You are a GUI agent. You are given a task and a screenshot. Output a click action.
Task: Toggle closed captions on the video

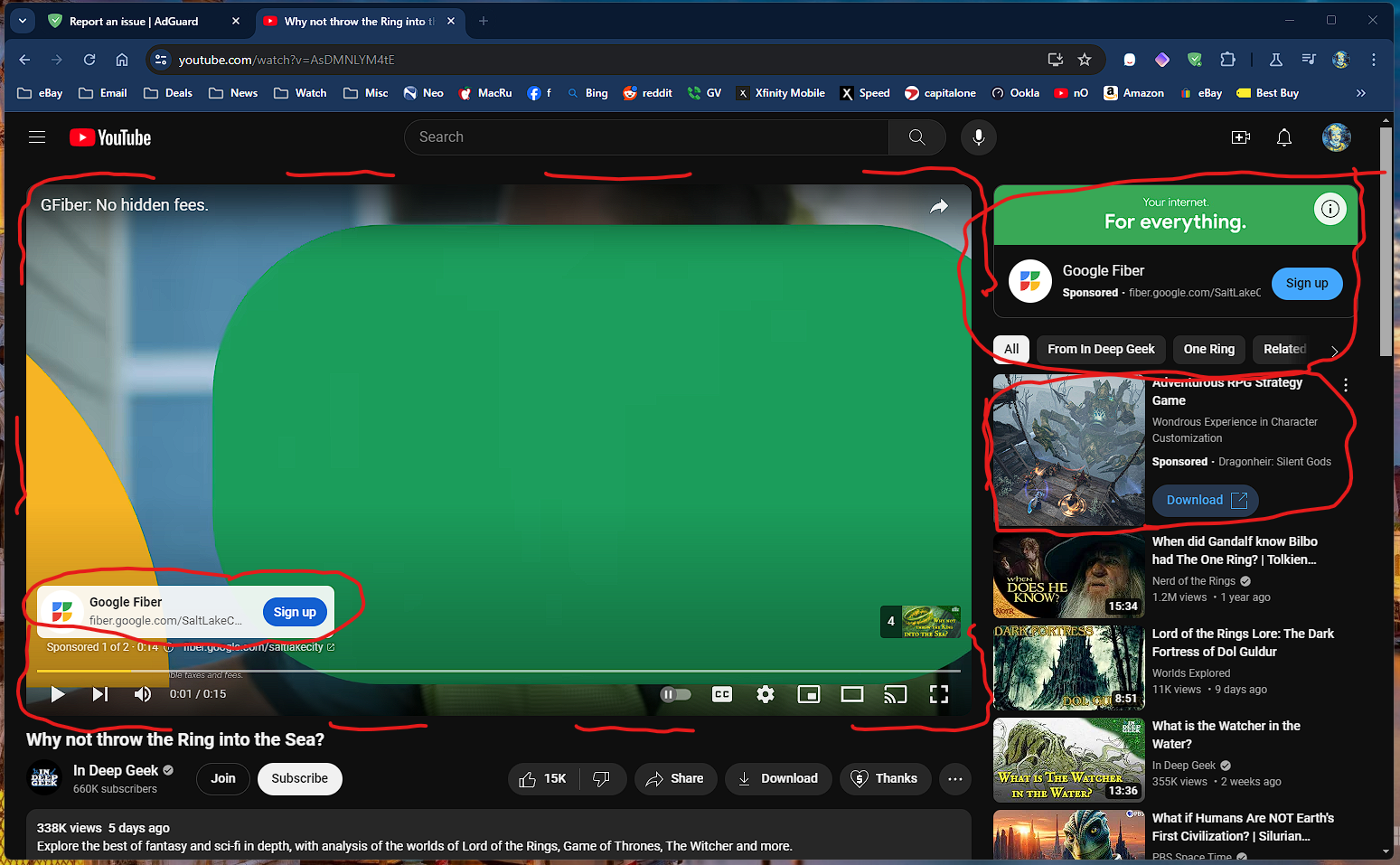722,694
